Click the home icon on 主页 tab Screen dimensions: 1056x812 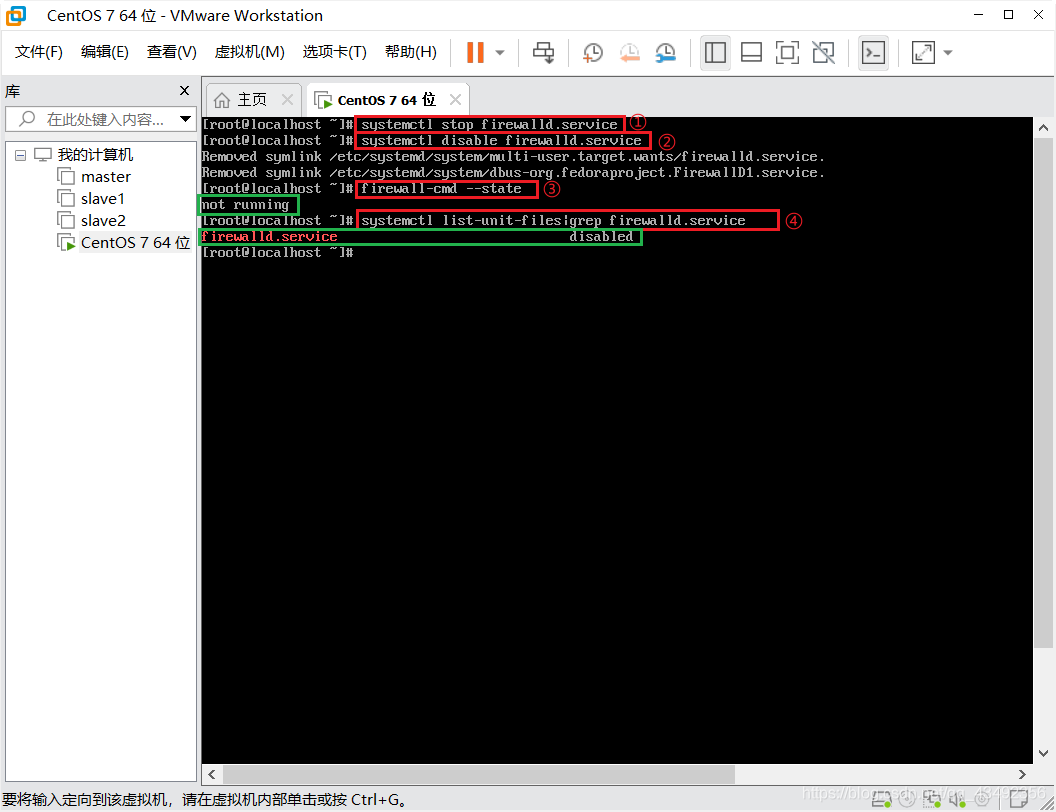tap(222, 100)
